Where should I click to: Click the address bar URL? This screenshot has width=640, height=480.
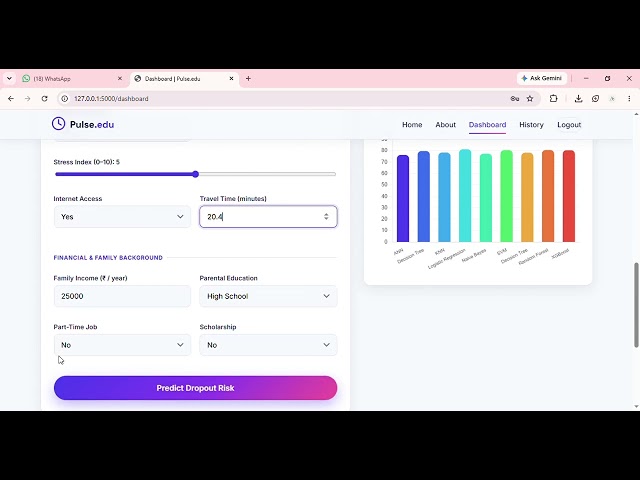(111, 99)
